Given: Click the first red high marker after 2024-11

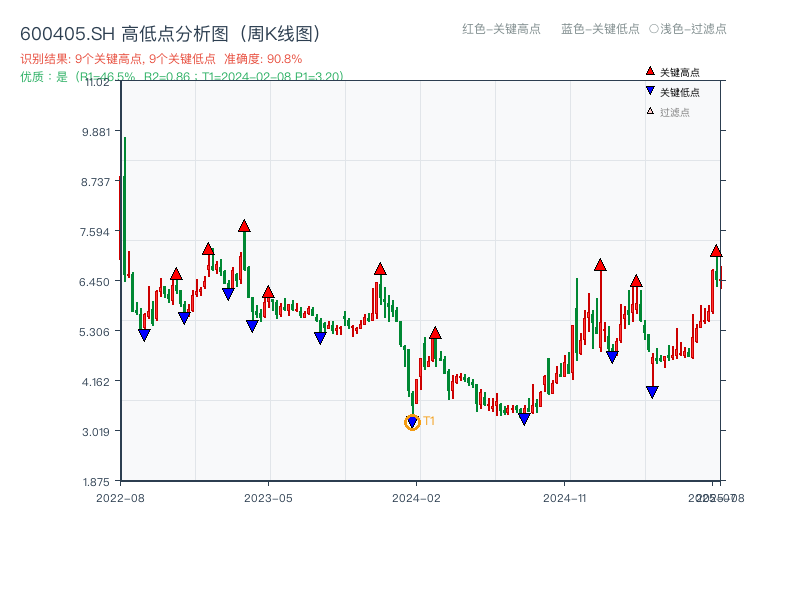Looking at the screenshot, I should coord(600,265).
